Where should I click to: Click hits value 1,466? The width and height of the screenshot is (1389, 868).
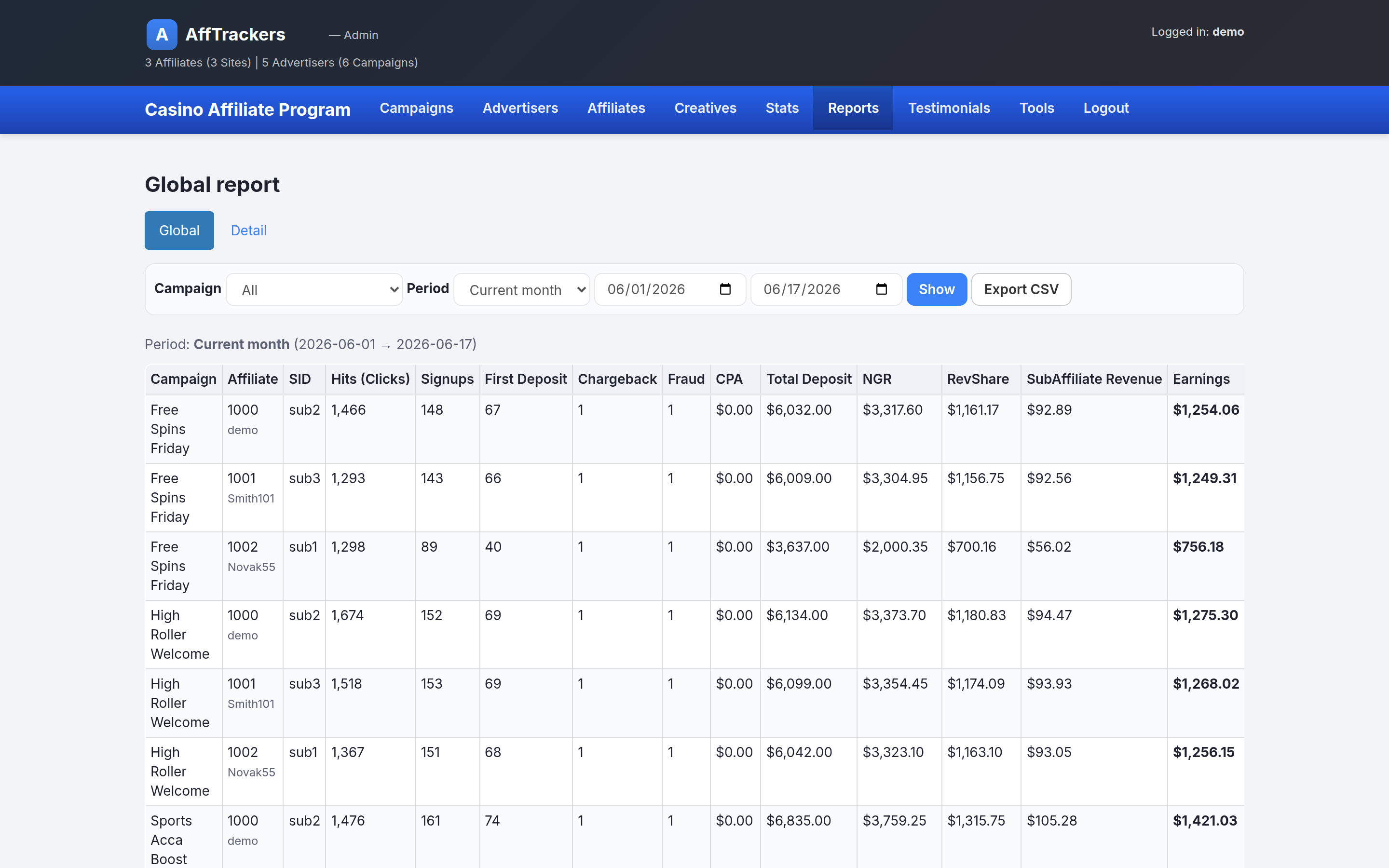(348, 410)
